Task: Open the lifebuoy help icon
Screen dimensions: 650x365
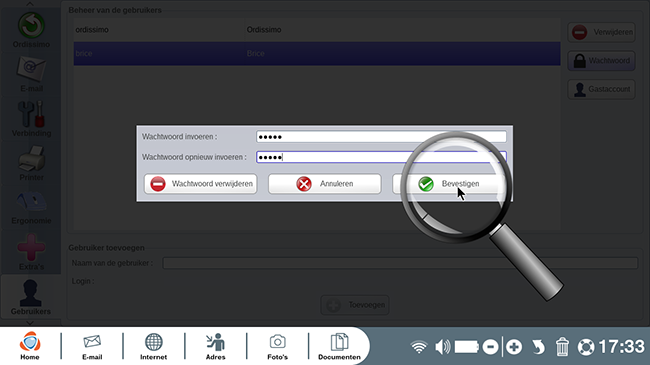Action: (x=586, y=347)
